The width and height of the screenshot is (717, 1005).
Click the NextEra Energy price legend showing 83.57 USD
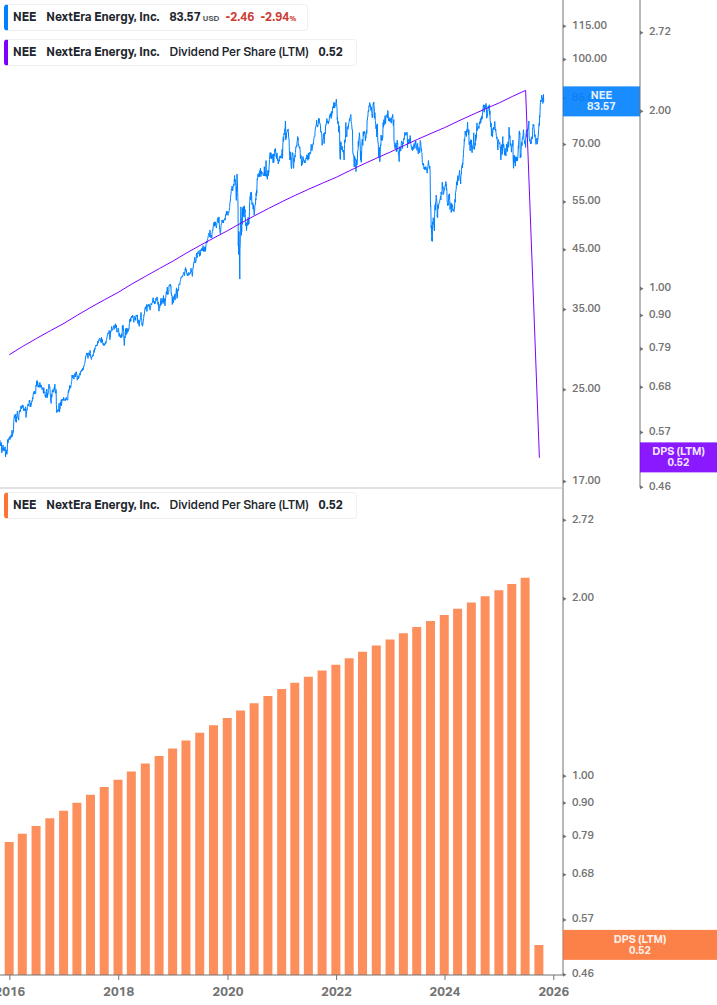[155, 17]
